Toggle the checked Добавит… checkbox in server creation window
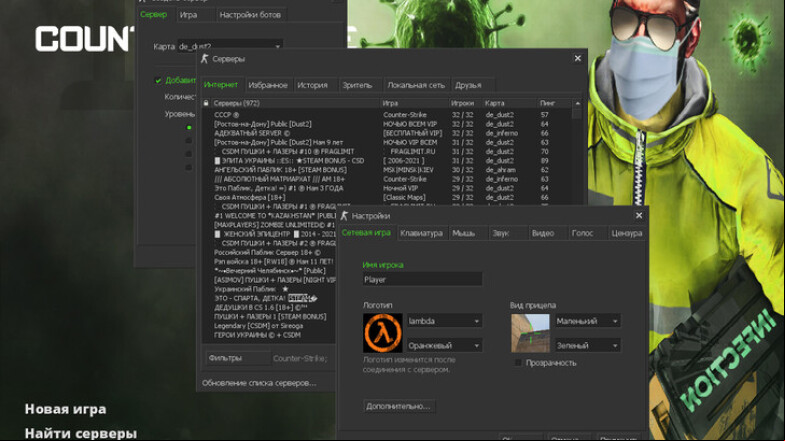785x441 pixels. [x=158, y=81]
